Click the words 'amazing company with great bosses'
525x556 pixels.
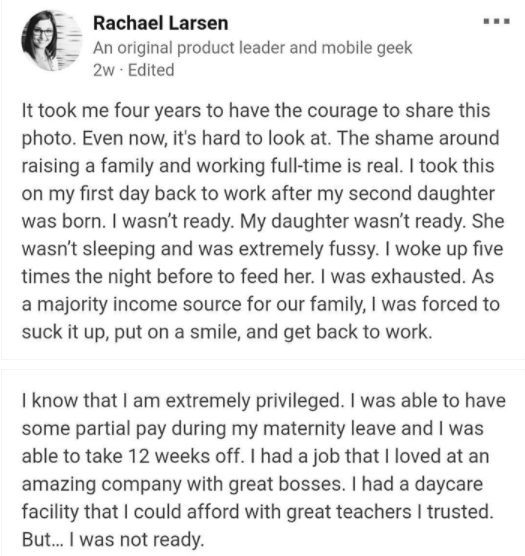pyautogui.click(x=184, y=484)
